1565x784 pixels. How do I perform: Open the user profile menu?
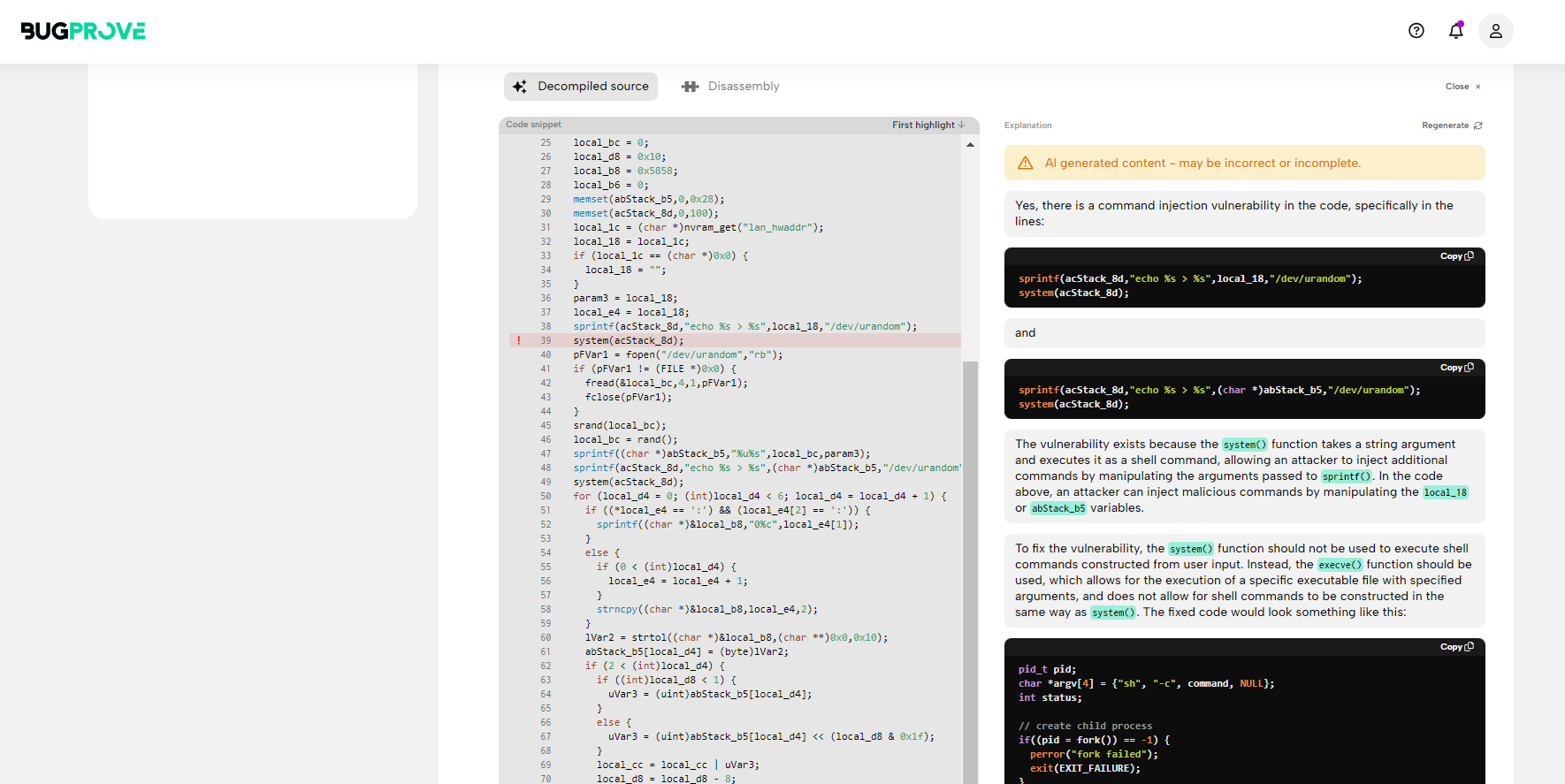click(1496, 31)
